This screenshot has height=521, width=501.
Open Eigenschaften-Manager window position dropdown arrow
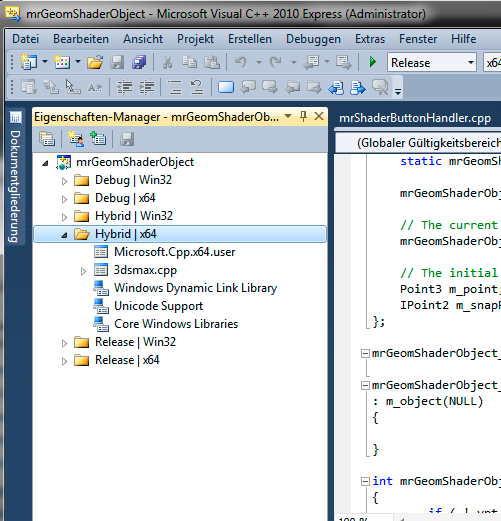click(x=288, y=116)
